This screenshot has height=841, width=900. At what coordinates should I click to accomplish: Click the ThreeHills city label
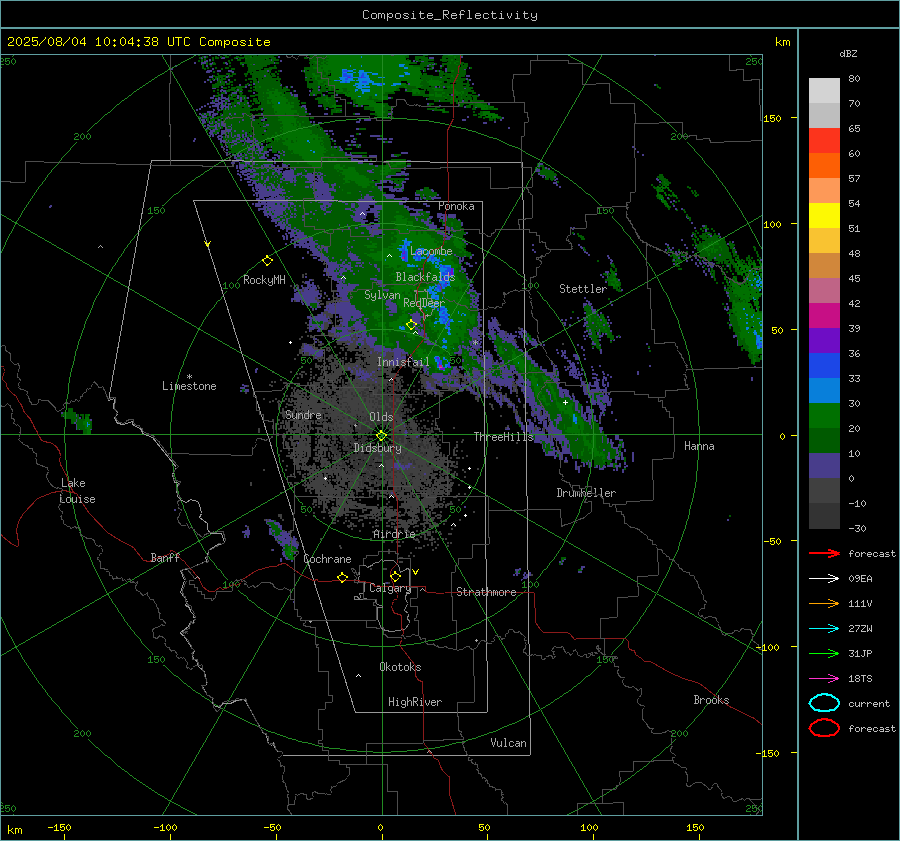pos(503,437)
